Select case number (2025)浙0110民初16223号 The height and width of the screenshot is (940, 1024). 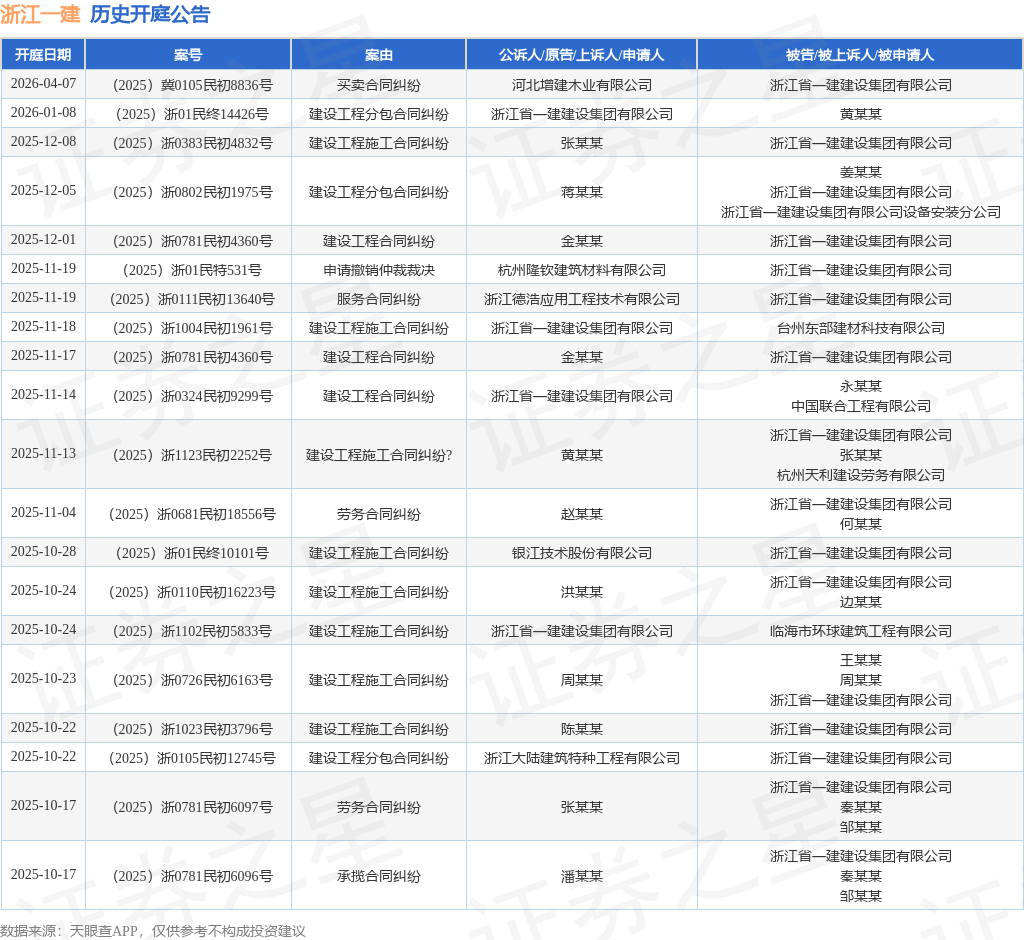(192, 592)
